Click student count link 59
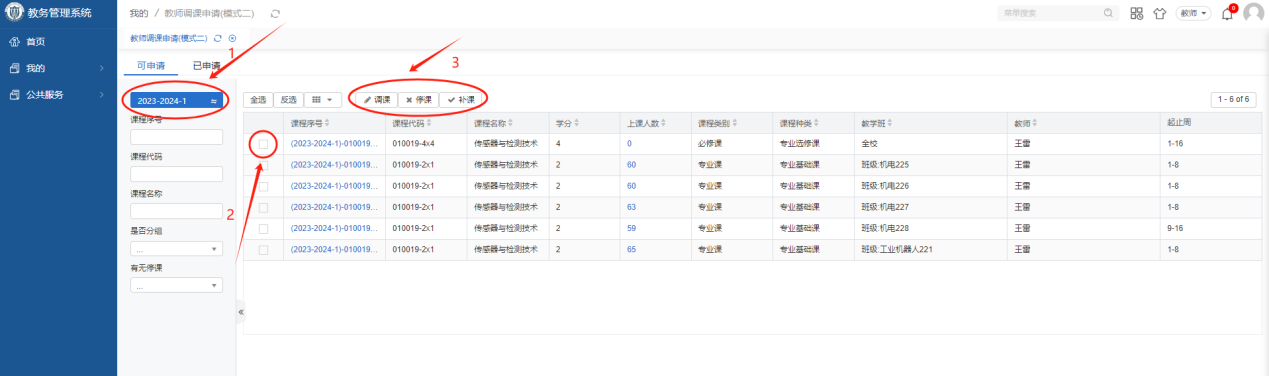The width and height of the screenshot is (1269, 376). coord(632,228)
